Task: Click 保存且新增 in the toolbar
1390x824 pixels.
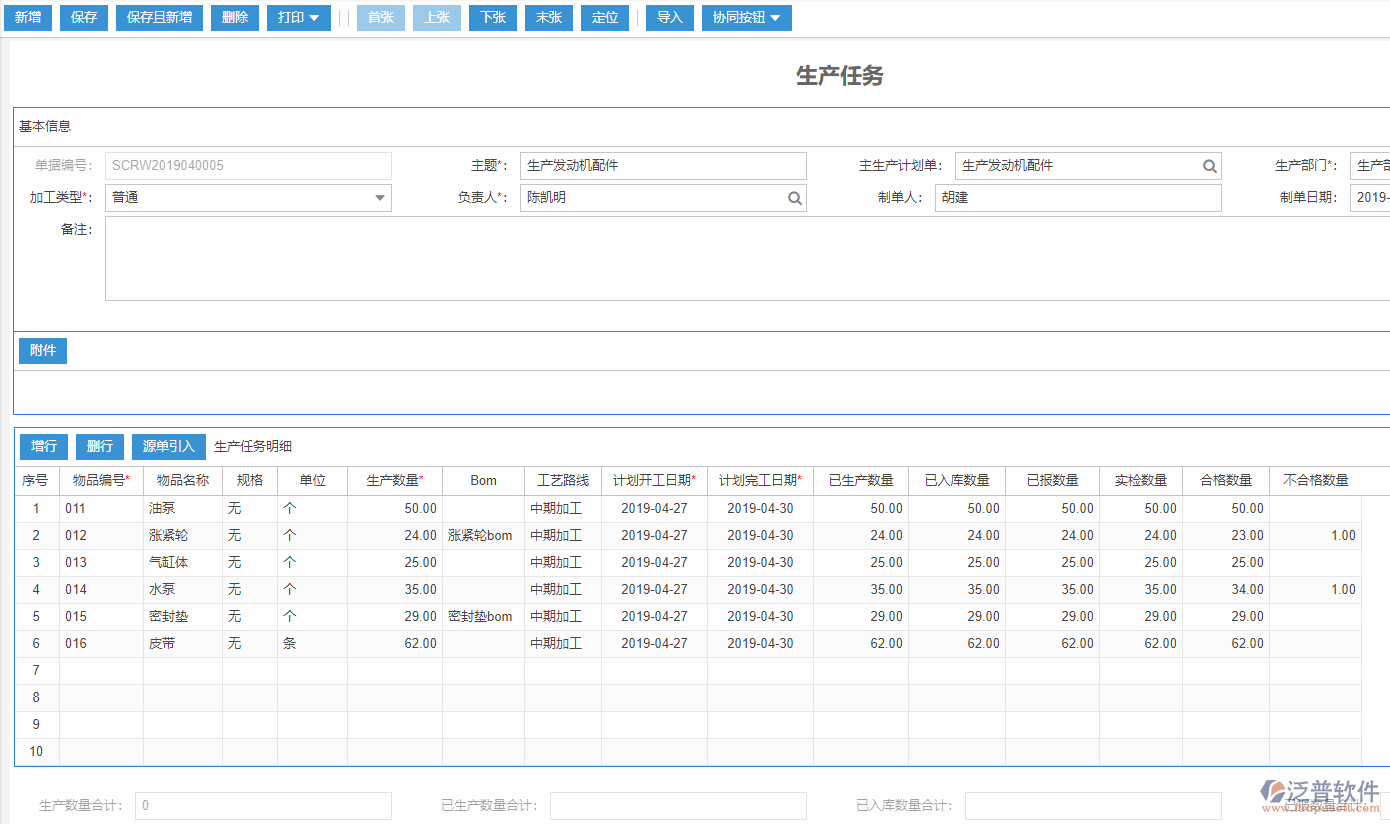Action: [159, 18]
